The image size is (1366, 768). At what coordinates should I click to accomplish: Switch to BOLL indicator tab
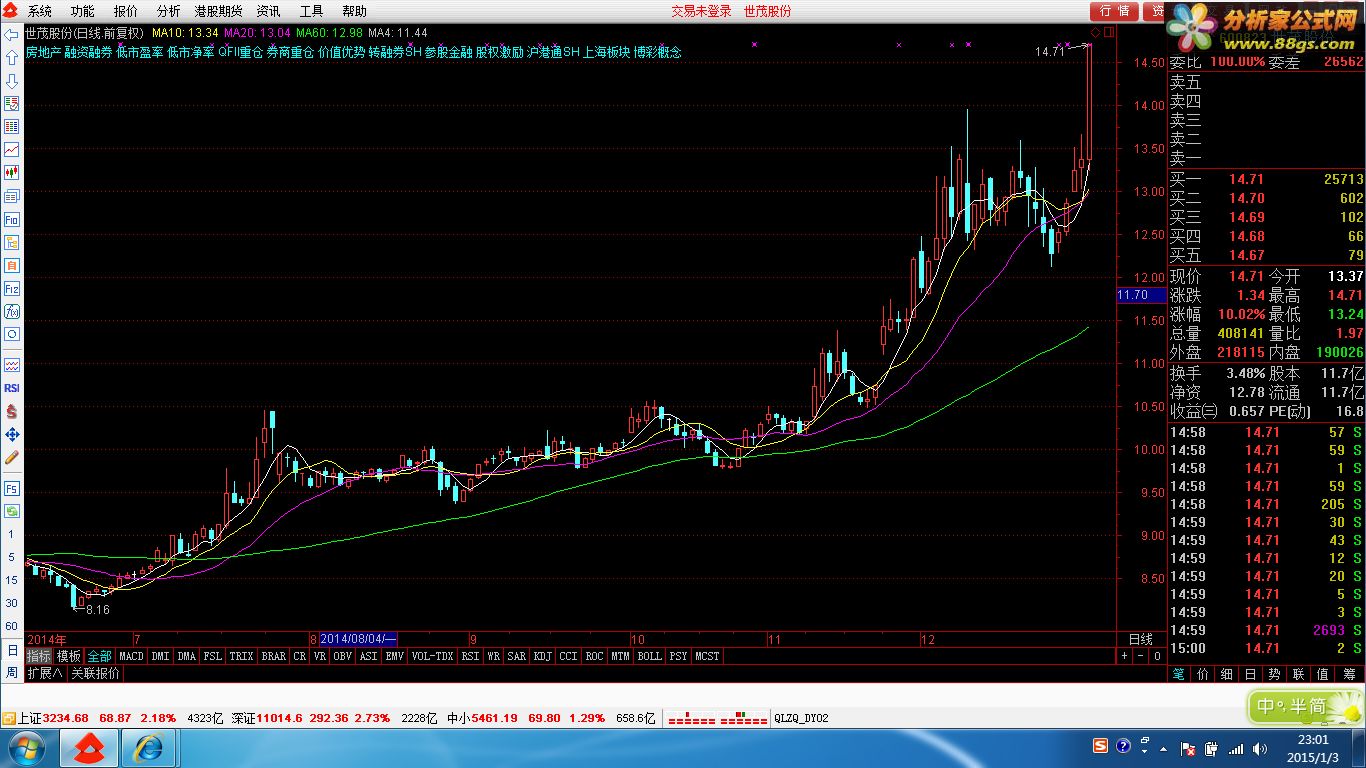click(x=649, y=657)
